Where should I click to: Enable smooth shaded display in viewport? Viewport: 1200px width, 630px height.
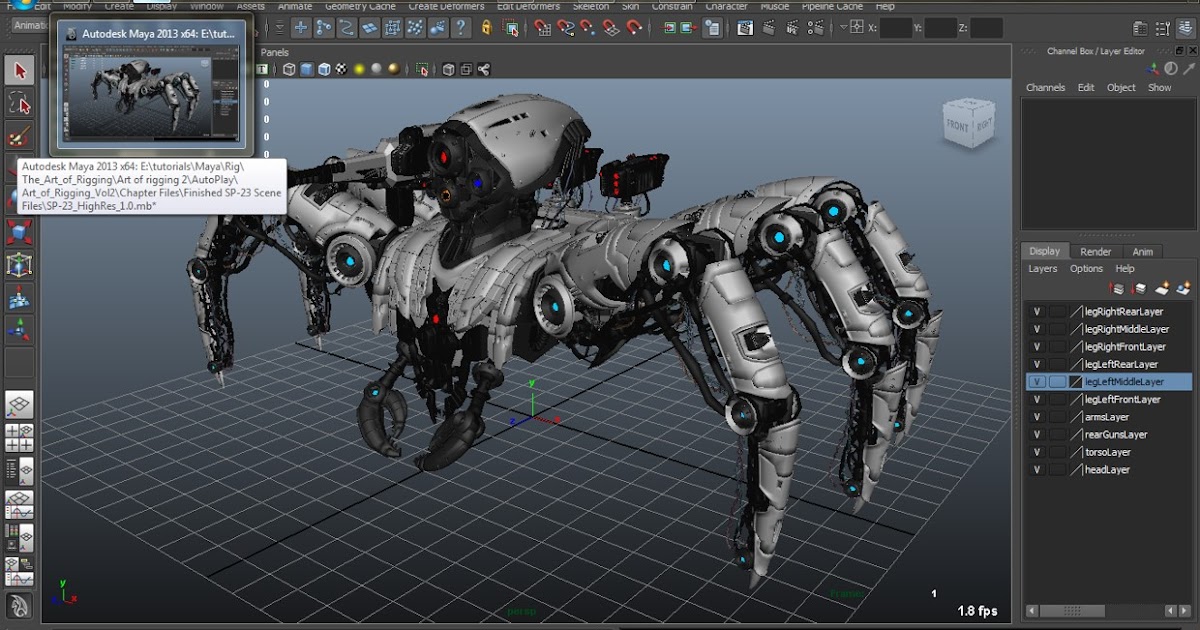(305, 70)
